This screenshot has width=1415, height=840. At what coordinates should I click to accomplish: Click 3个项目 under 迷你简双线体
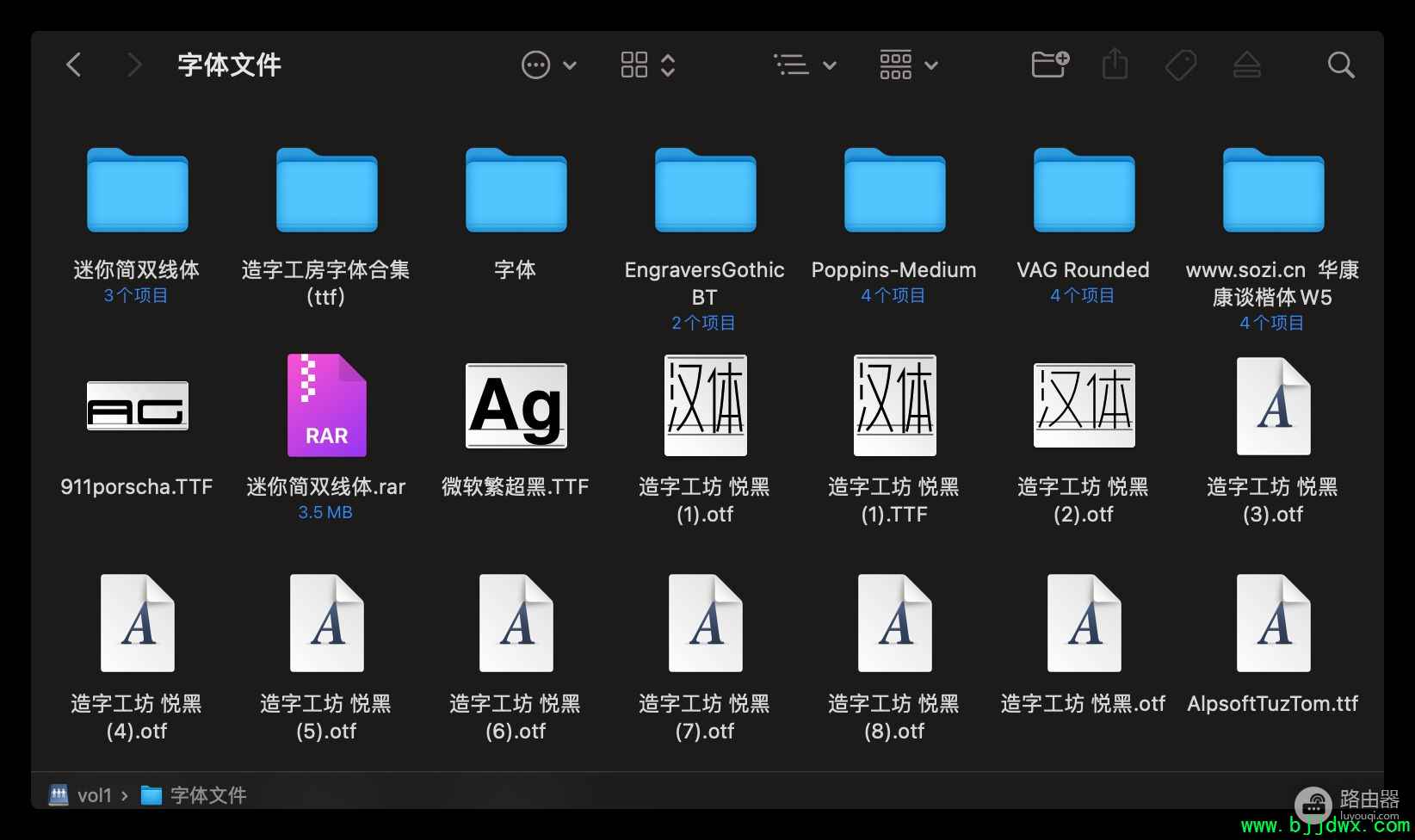(136, 295)
